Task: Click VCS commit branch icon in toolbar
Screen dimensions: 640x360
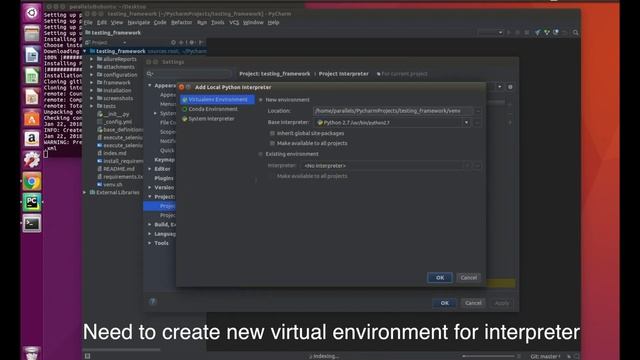Action: coord(547,33)
